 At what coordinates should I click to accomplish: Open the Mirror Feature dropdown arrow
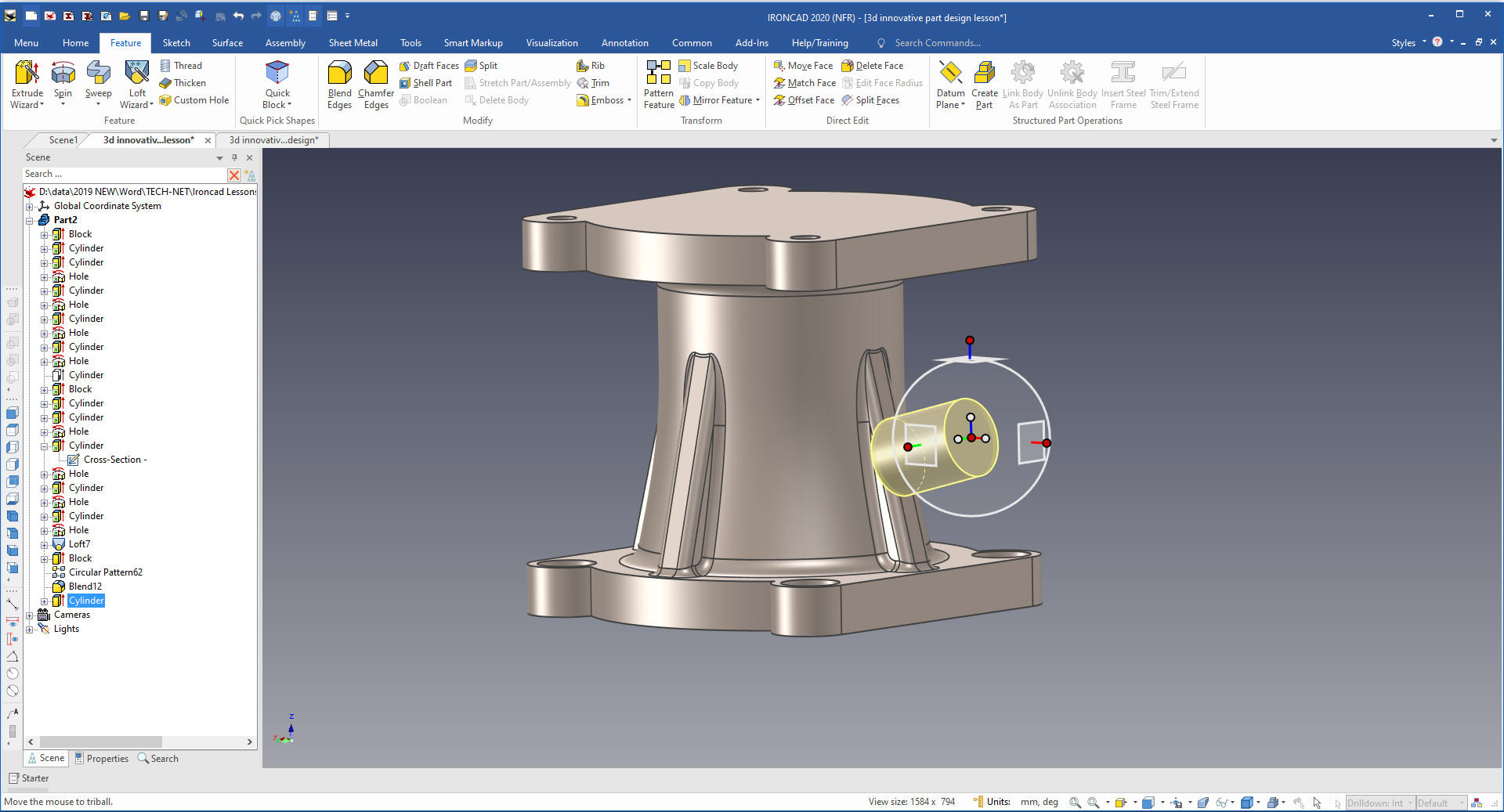(x=757, y=100)
